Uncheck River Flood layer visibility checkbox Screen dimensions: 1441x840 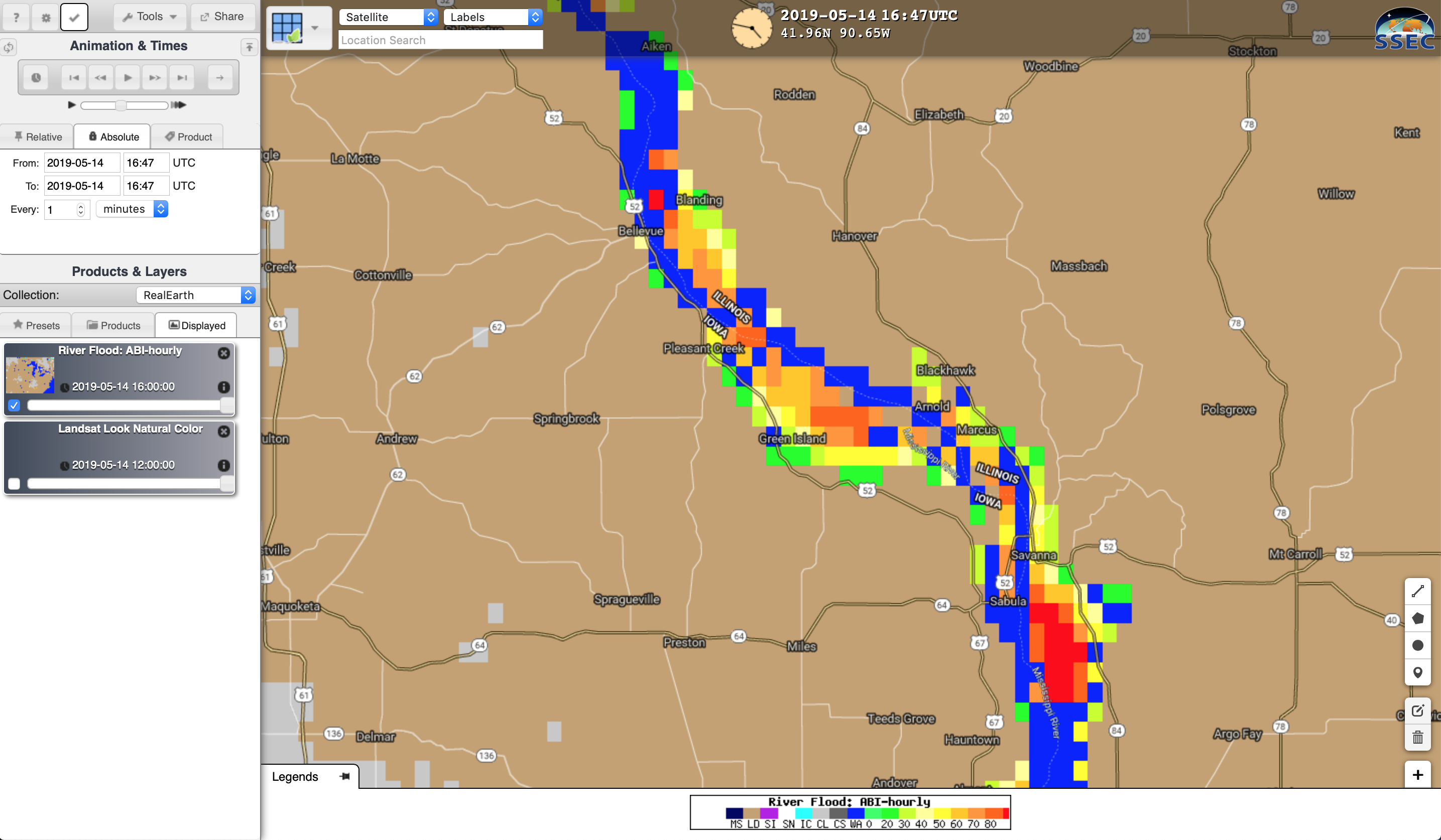(14, 405)
